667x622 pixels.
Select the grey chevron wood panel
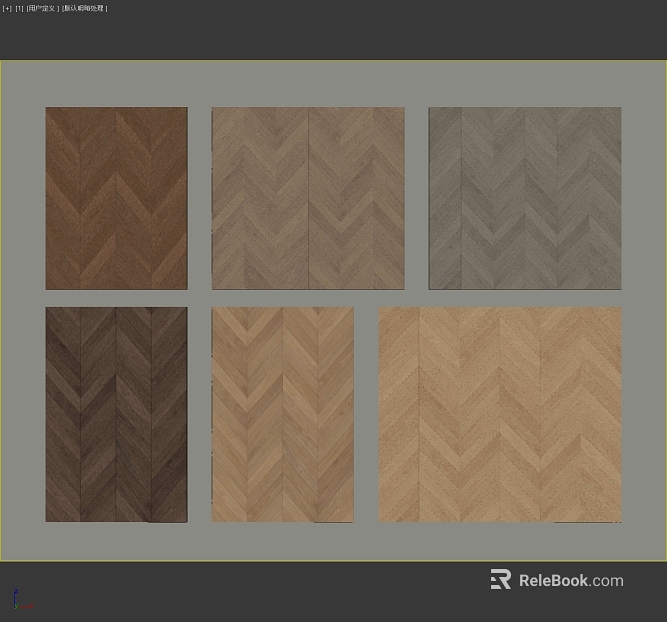(525, 198)
